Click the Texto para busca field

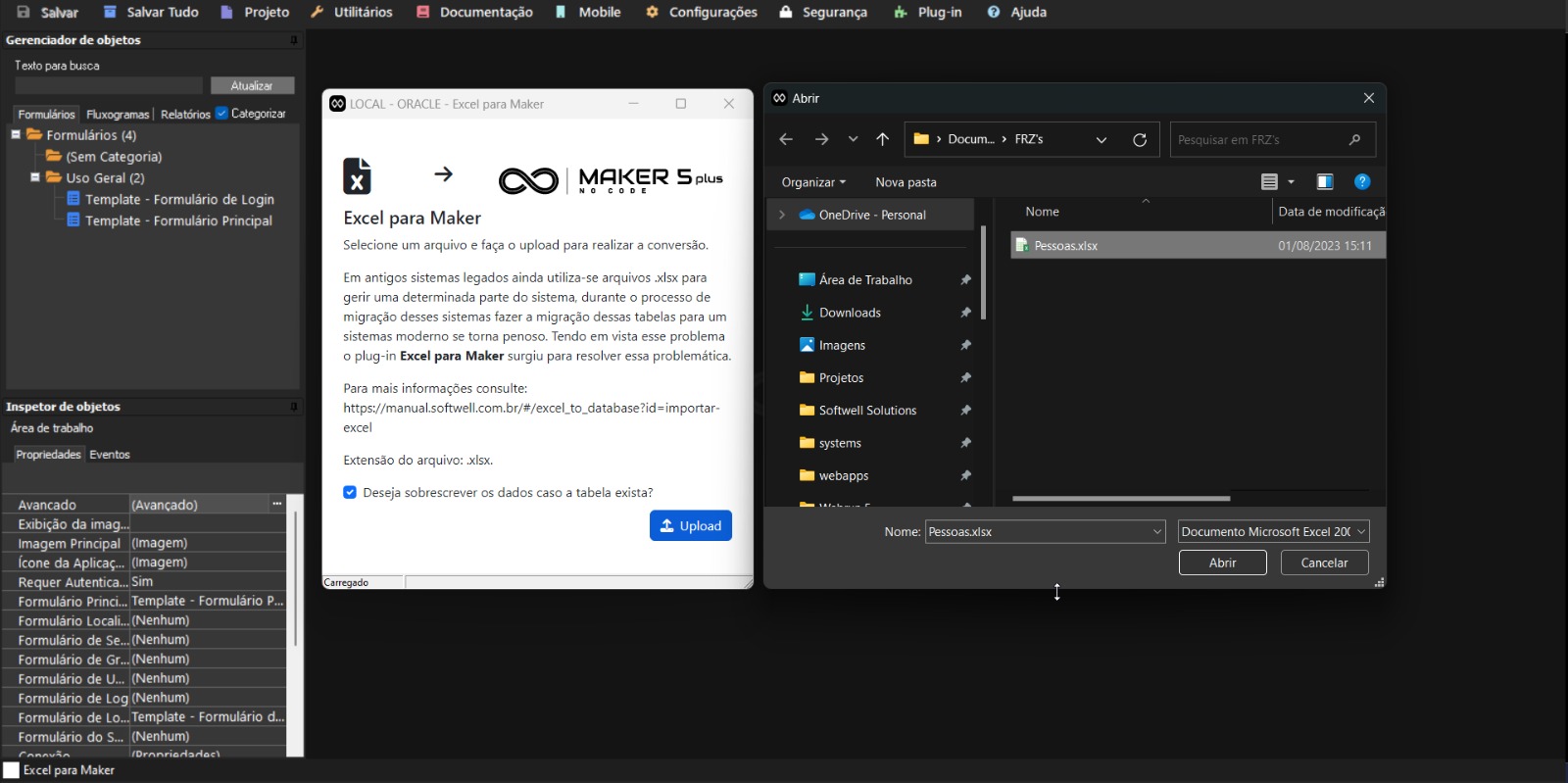coord(108,86)
